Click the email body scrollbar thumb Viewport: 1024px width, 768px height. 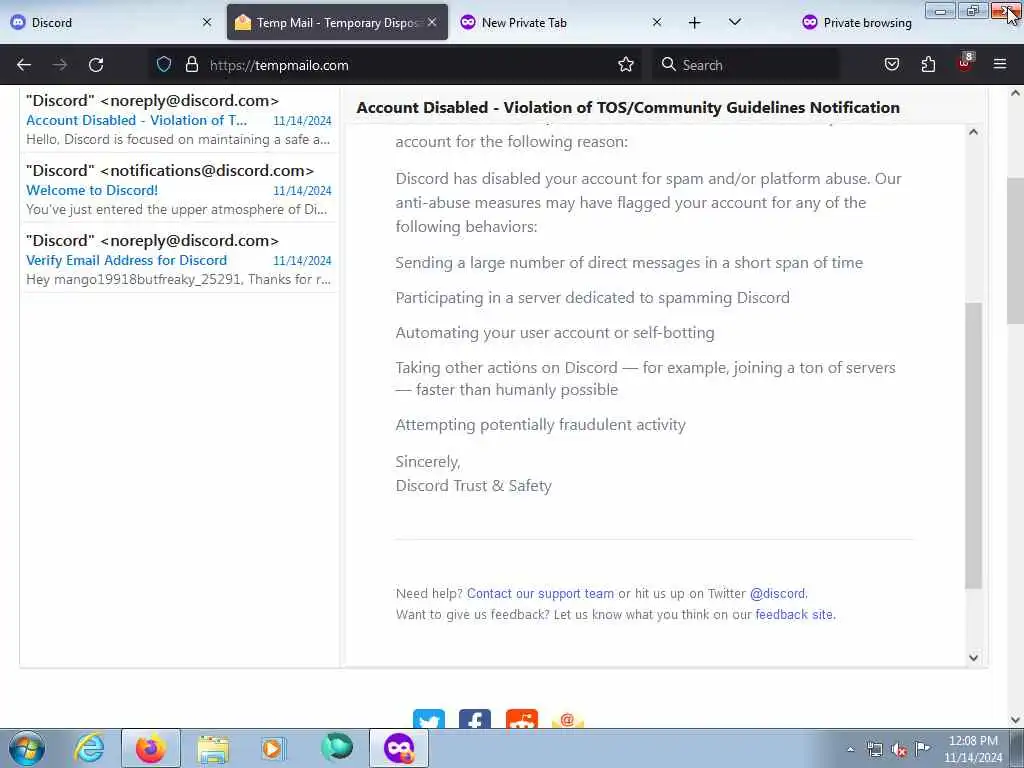(973, 445)
